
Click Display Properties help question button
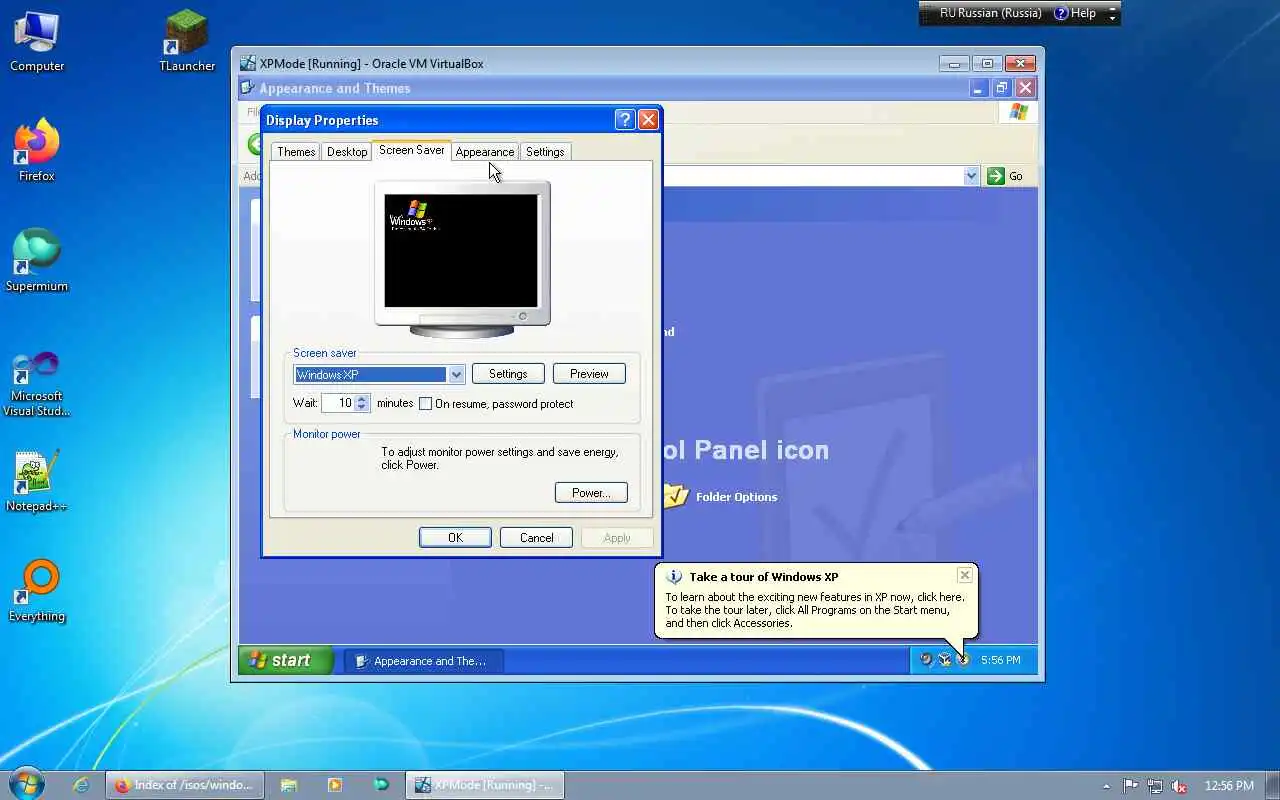pos(625,120)
